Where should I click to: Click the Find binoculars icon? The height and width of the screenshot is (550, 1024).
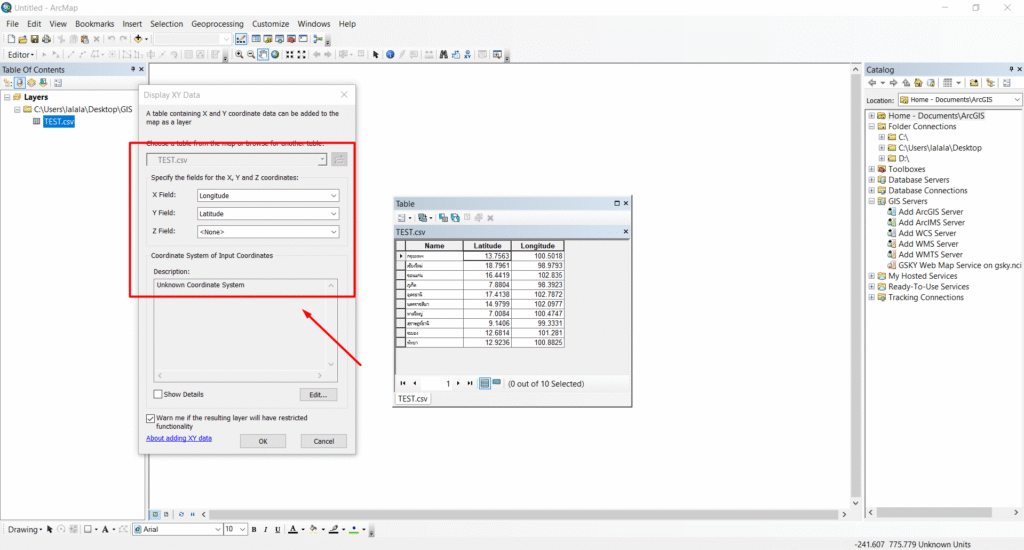(x=443, y=55)
